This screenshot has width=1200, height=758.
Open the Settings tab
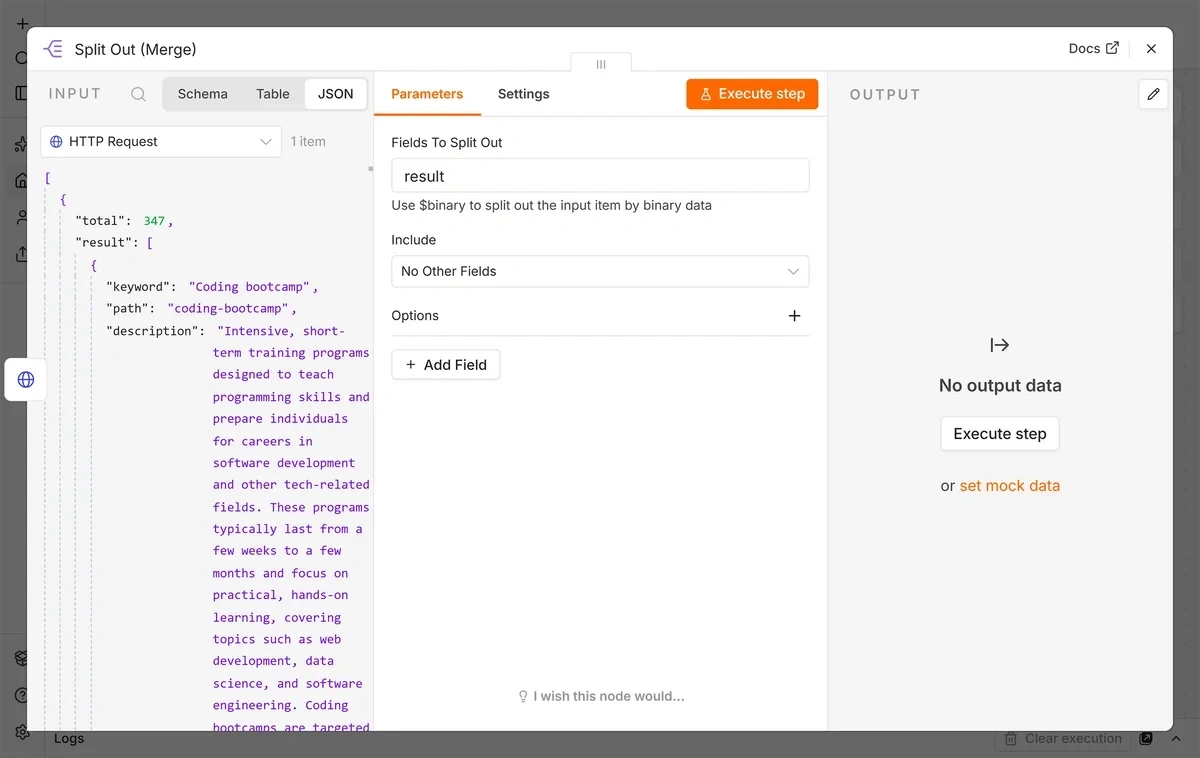click(524, 94)
